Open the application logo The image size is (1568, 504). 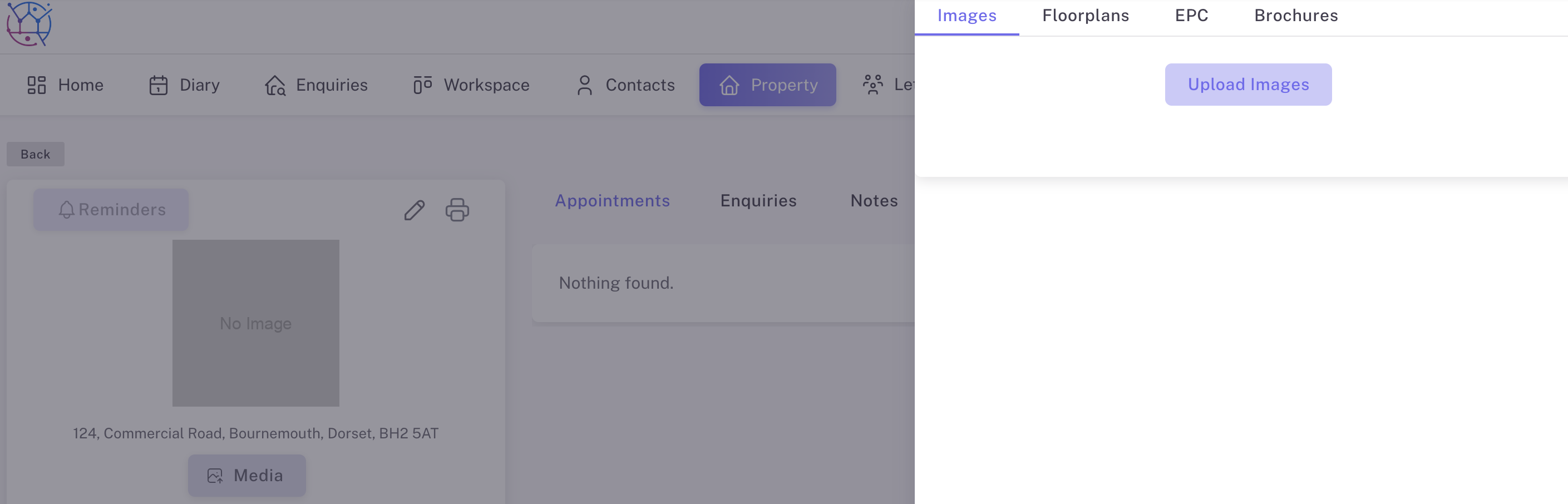pos(28,23)
